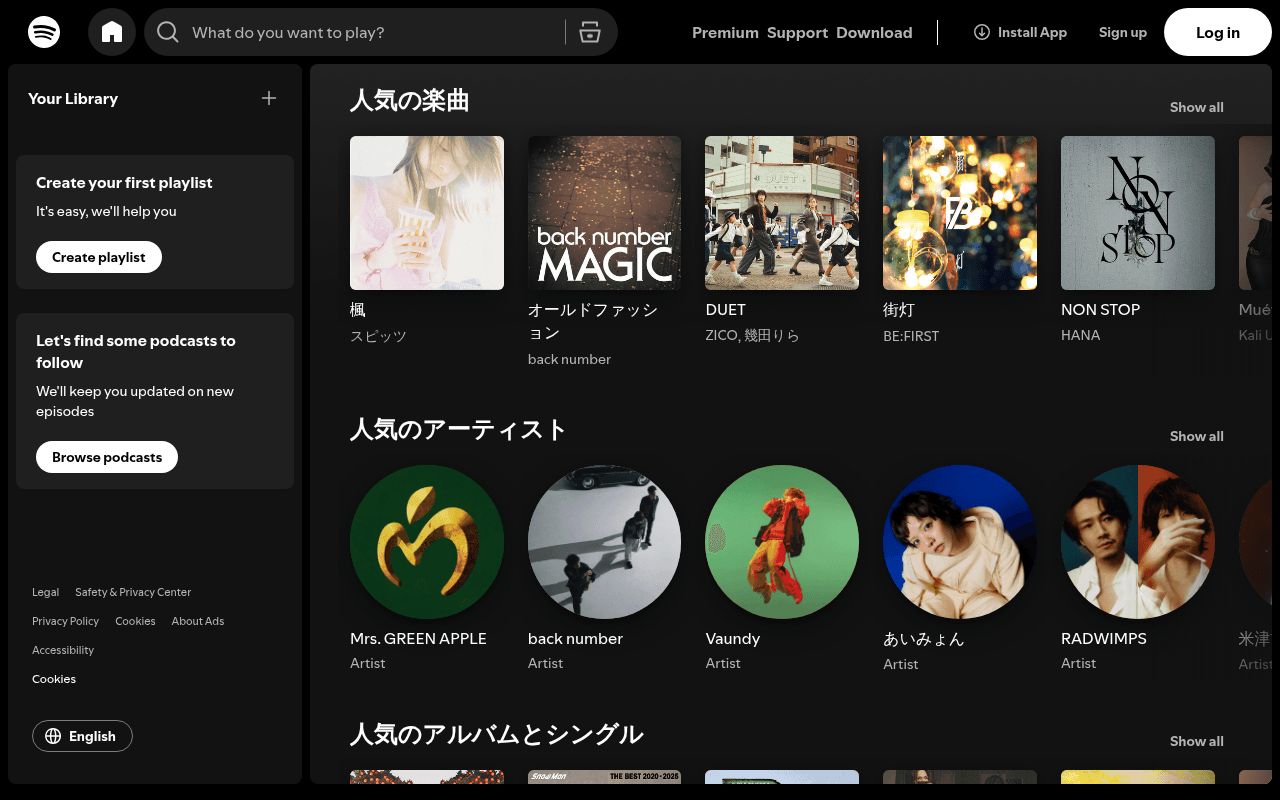Show all popular songs

click(1196, 106)
